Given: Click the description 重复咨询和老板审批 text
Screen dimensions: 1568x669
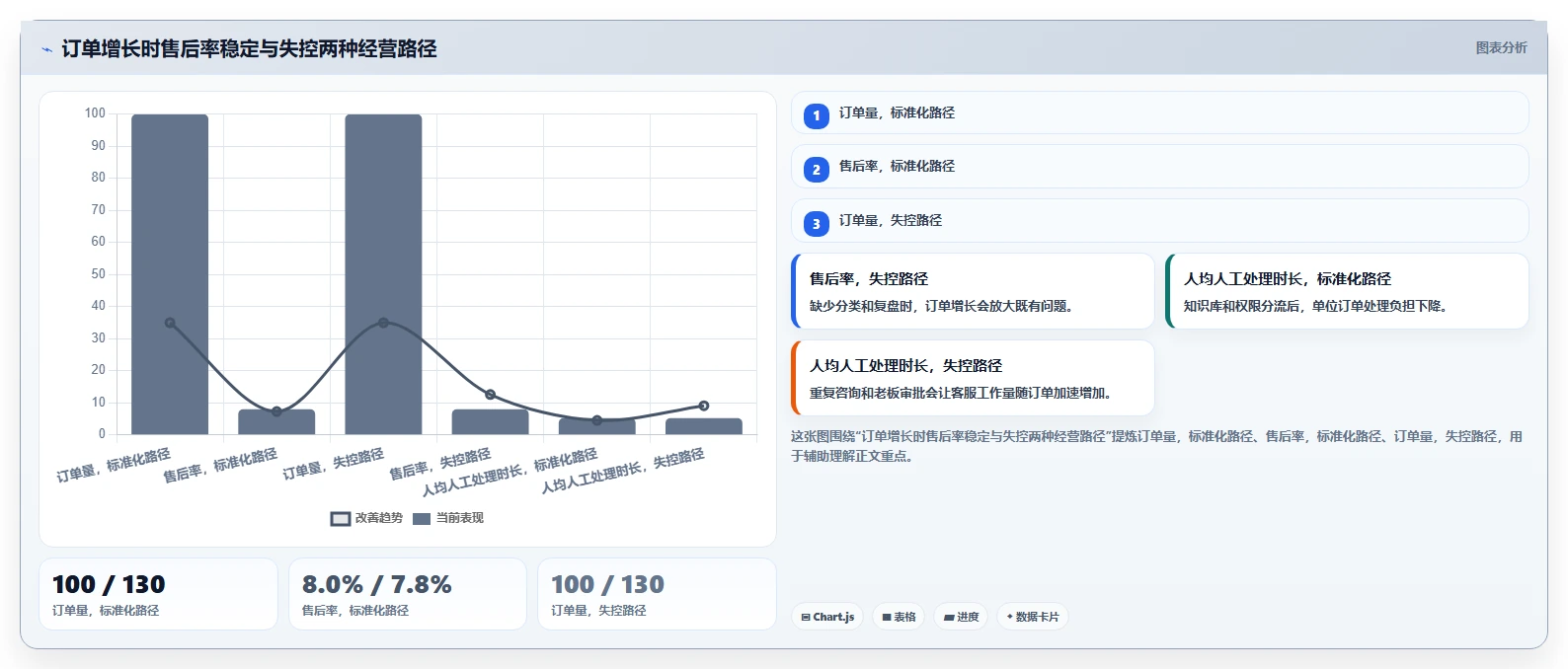Looking at the screenshot, I should pyautogui.click(x=960, y=393).
